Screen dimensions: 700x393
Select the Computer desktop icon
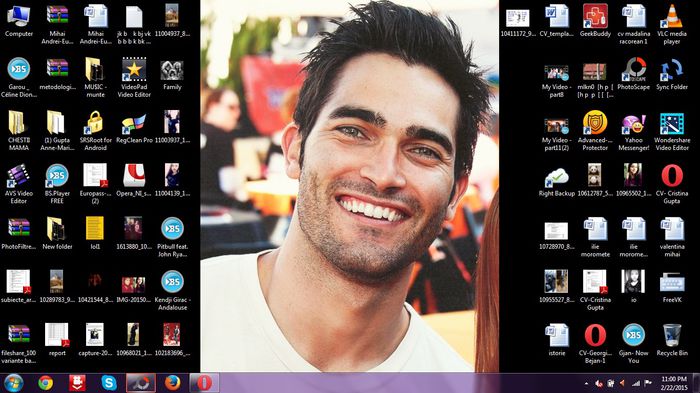(18, 20)
